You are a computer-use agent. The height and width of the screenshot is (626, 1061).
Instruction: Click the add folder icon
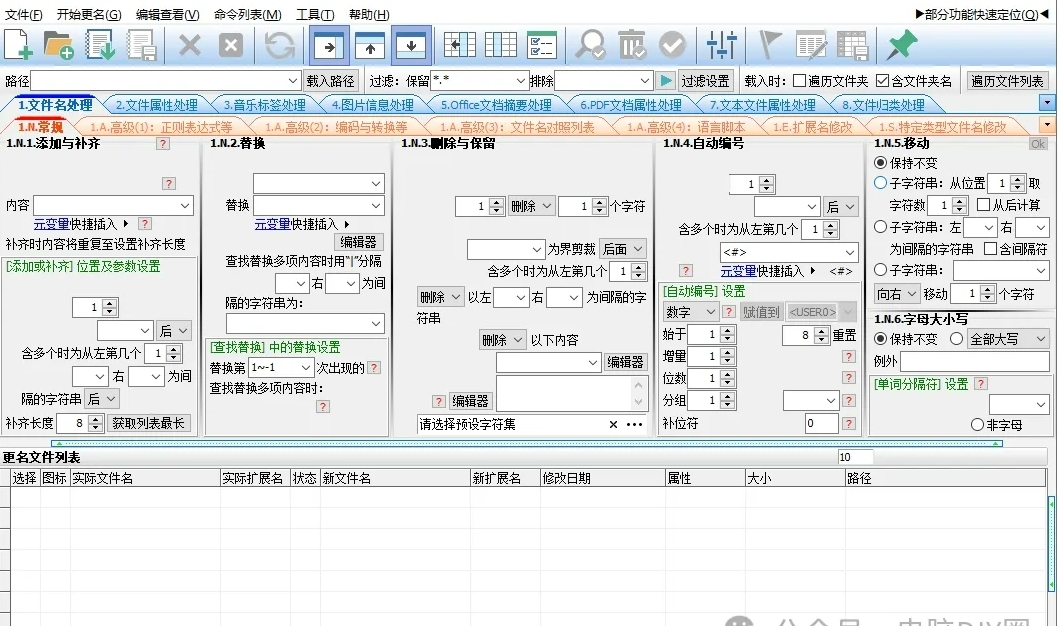click(x=58, y=45)
